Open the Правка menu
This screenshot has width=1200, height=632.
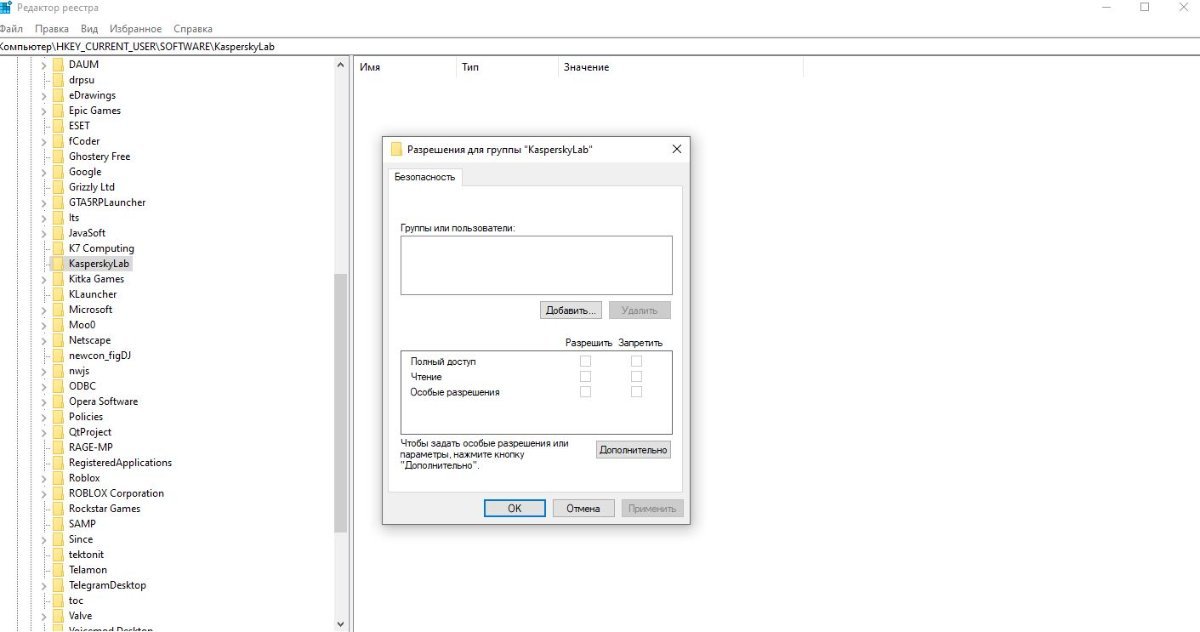pyautogui.click(x=51, y=29)
